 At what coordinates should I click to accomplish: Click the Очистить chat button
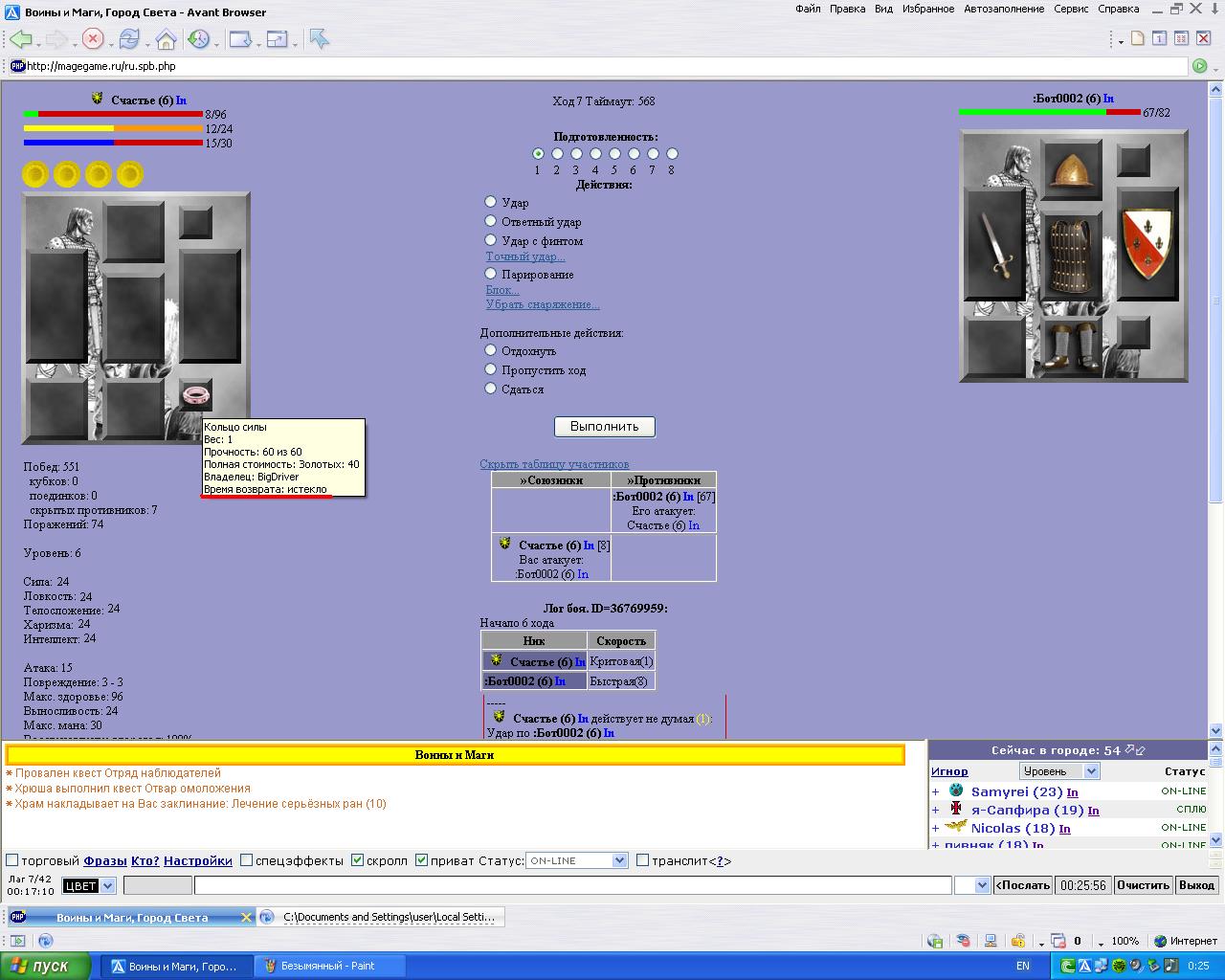click(1143, 885)
